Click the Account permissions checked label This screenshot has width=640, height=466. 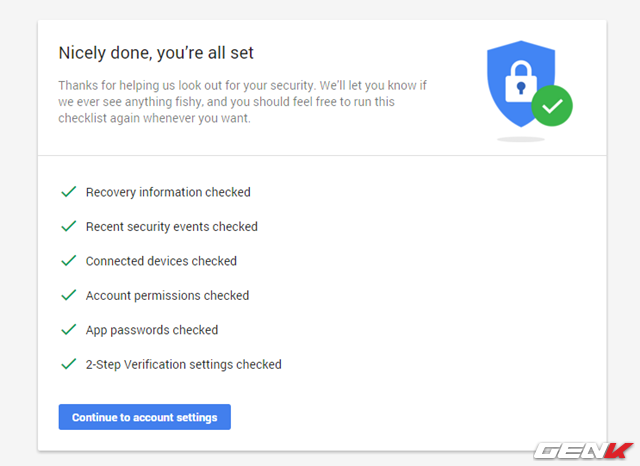coord(167,296)
